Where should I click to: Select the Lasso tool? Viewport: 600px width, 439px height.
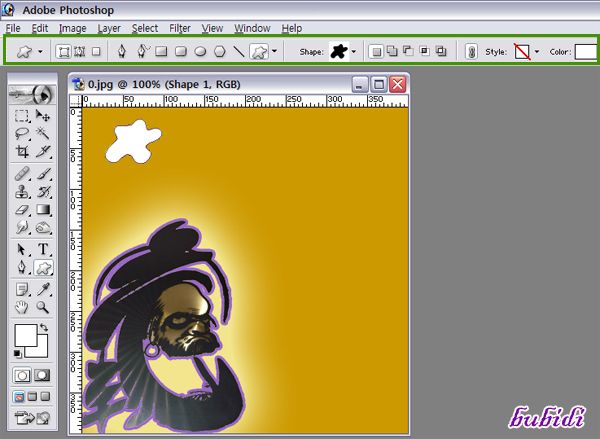[21, 134]
